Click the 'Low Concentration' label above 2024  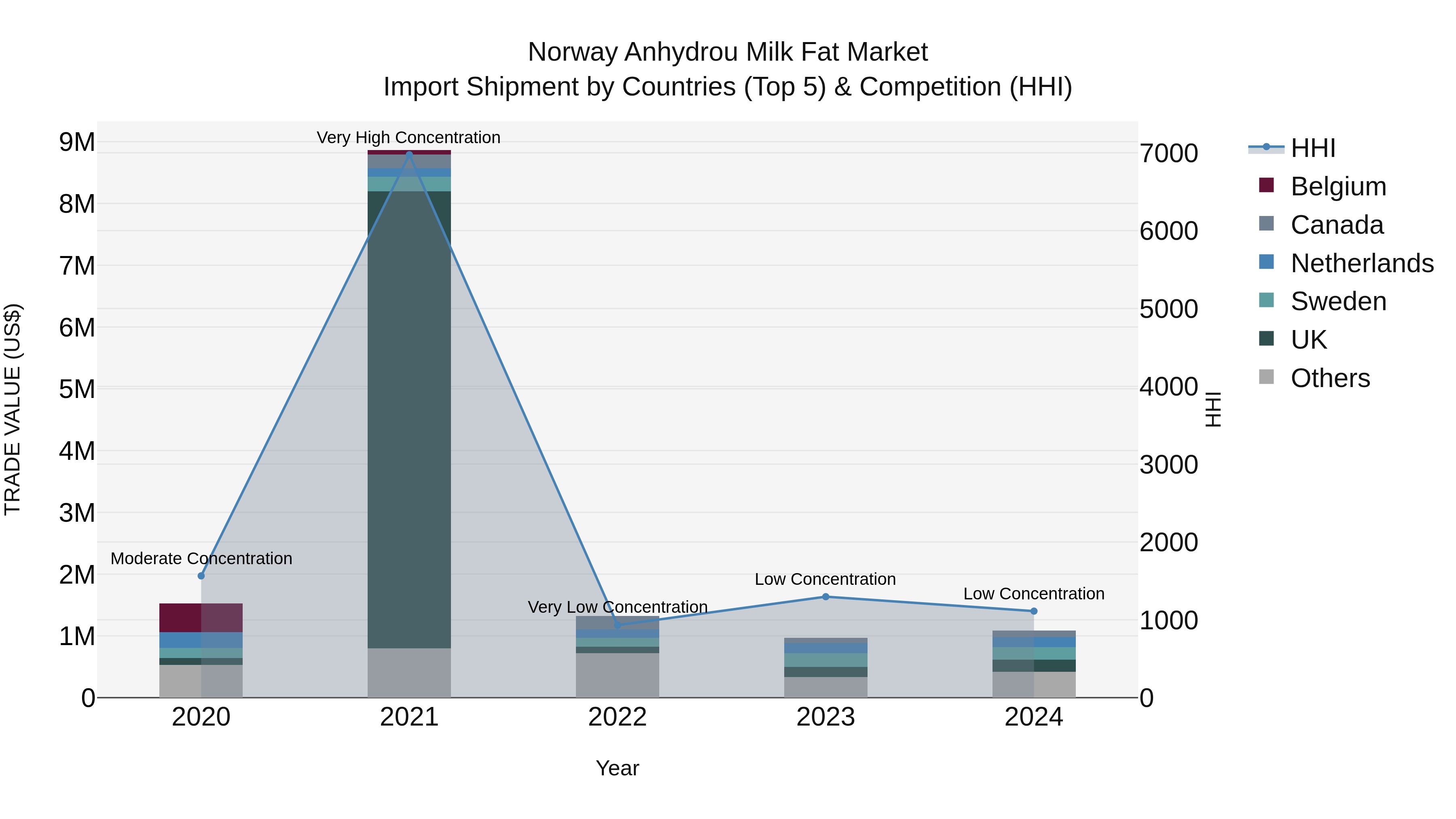point(1034,594)
